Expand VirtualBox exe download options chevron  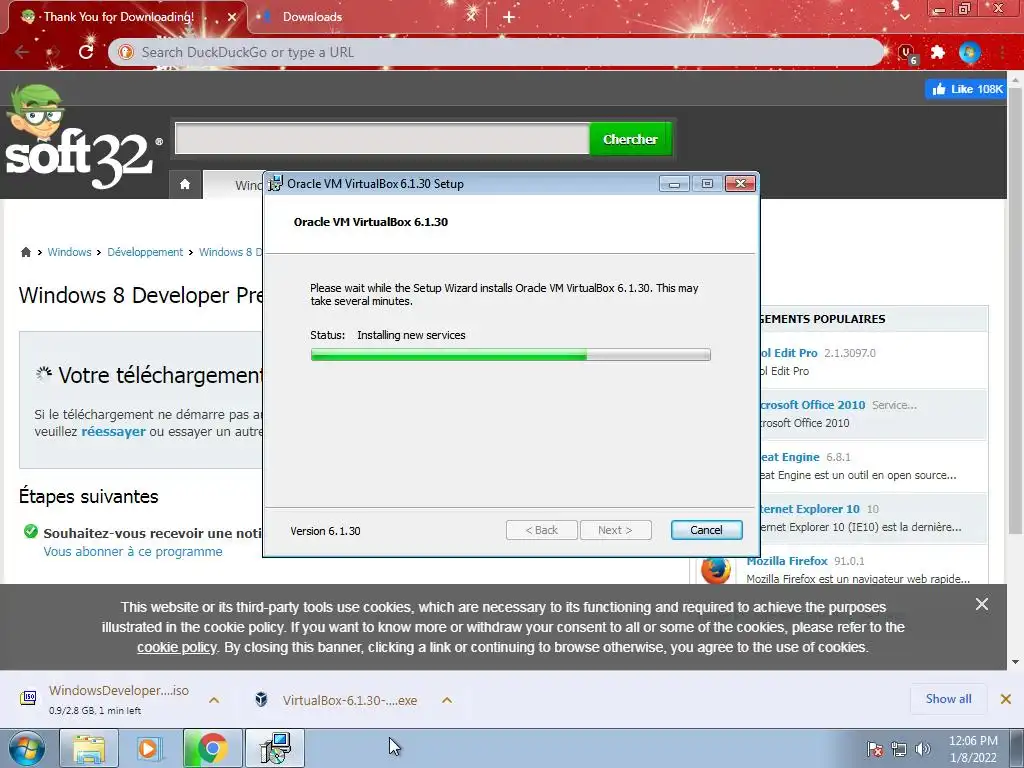(x=447, y=700)
